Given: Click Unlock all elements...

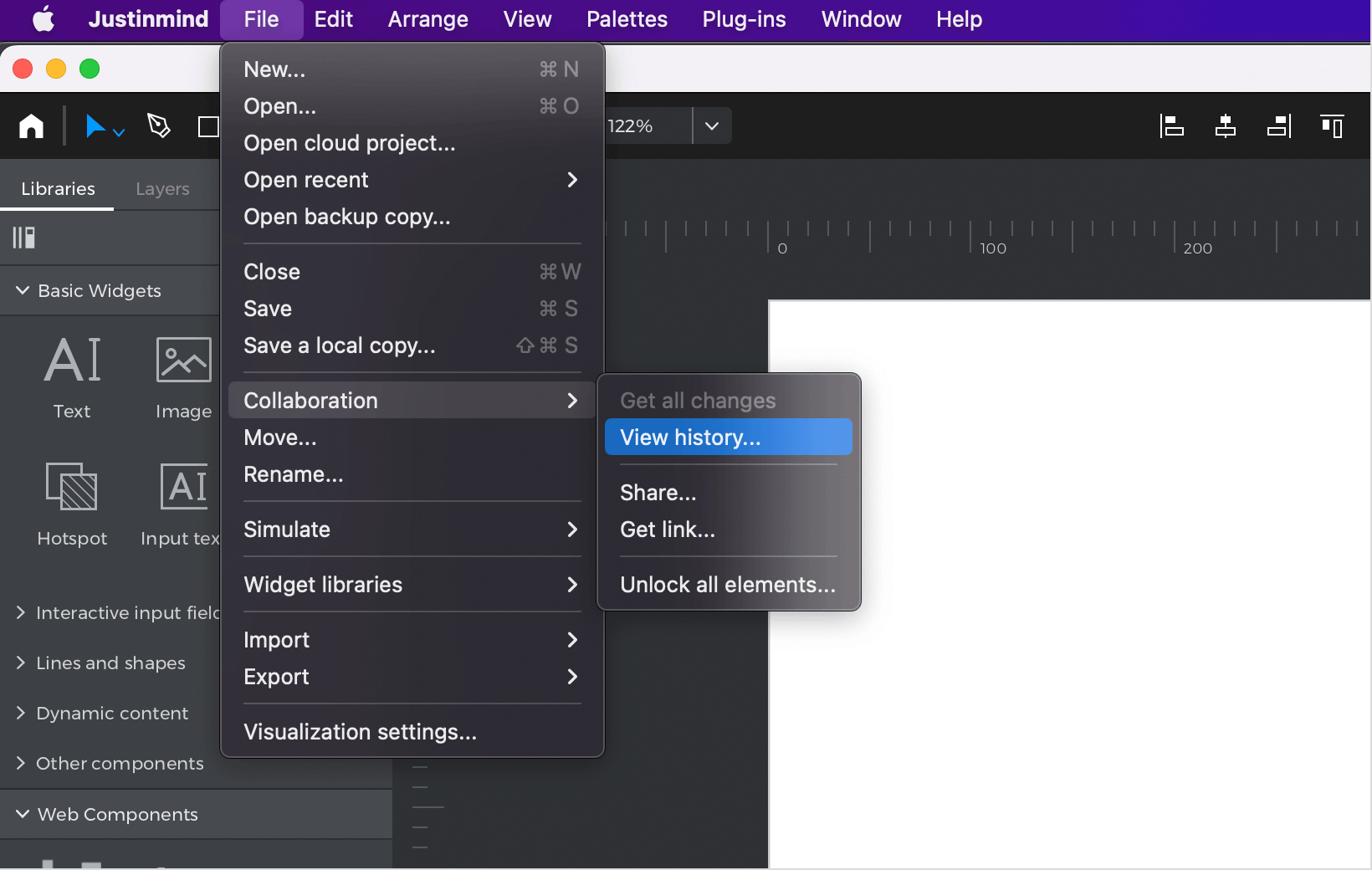Looking at the screenshot, I should click(729, 585).
